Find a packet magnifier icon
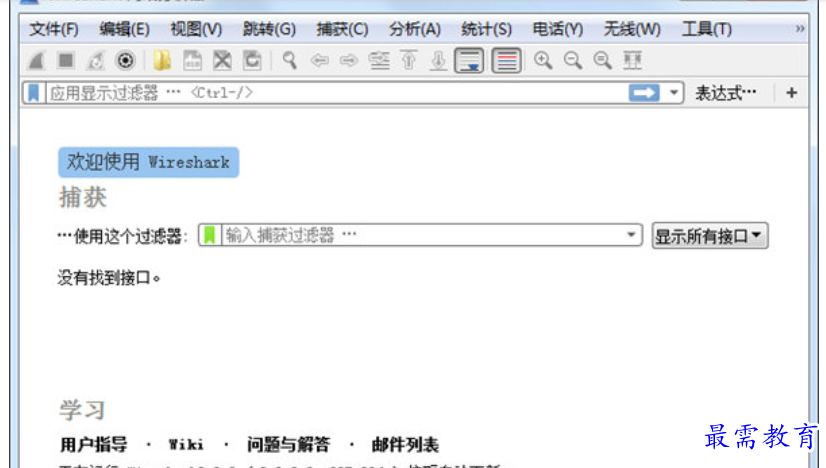 [x=289, y=61]
